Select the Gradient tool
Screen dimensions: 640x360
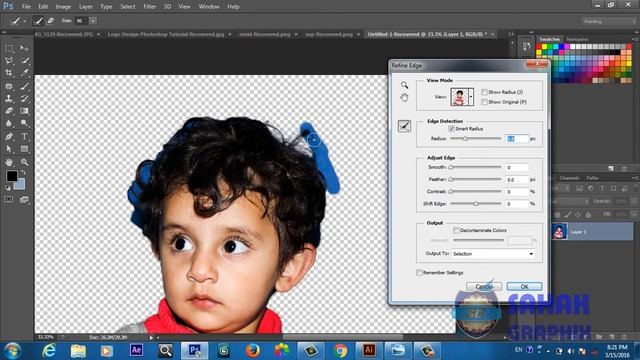pyautogui.click(x=24, y=111)
